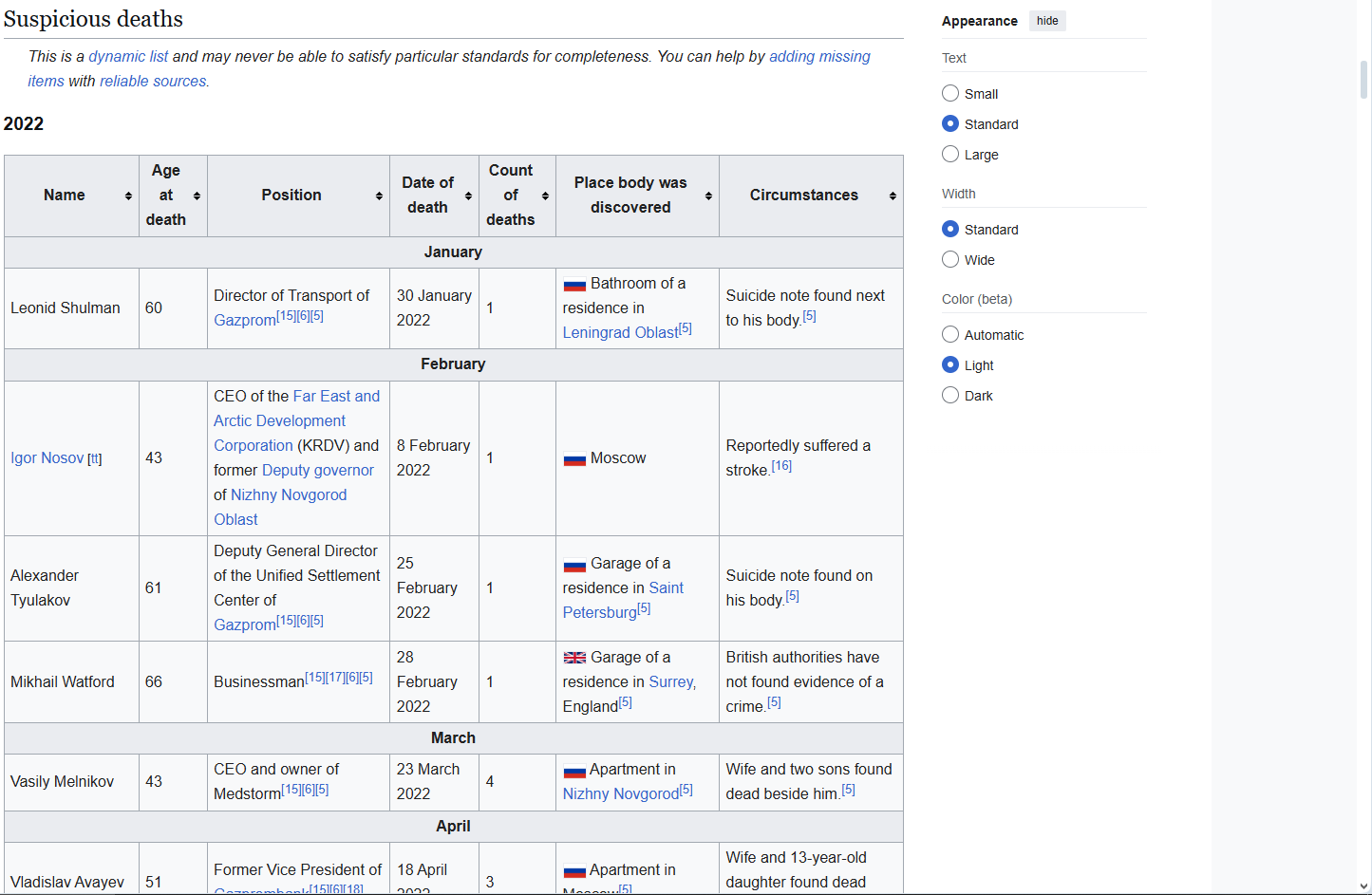Open citation [5] after 'Suicide note found next to his body'
The image size is (1372, 895).
click(x=809, y=316)
